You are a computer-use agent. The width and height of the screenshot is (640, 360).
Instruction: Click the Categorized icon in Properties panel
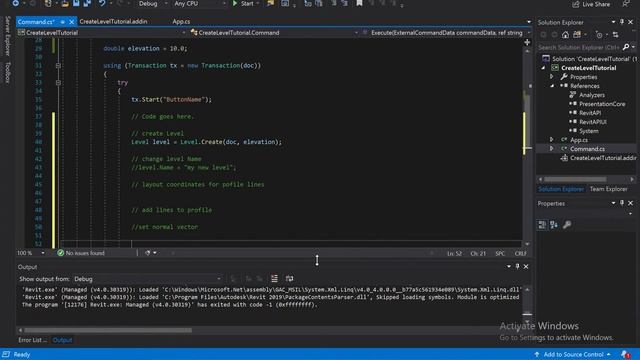click(542, 224)
